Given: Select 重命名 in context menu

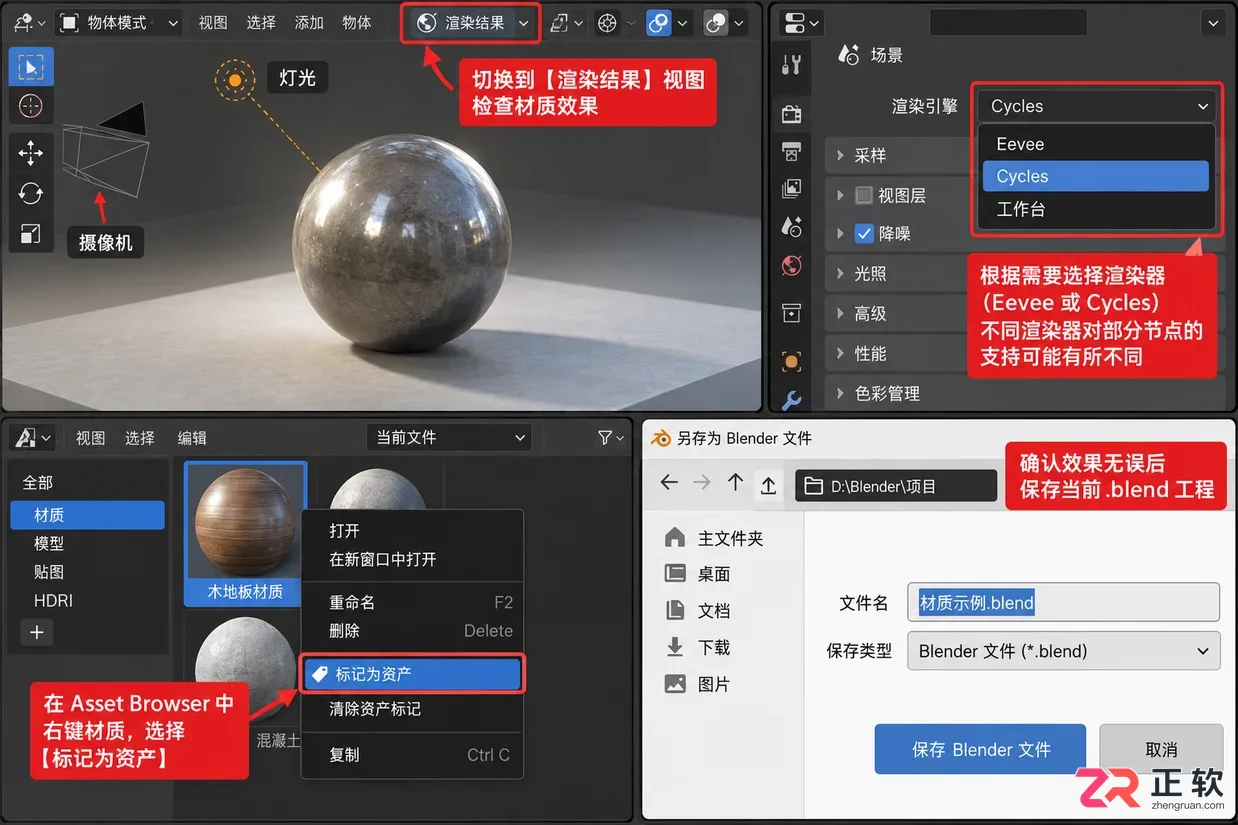Looking at the screenshot, I should [x=411, y=602].
